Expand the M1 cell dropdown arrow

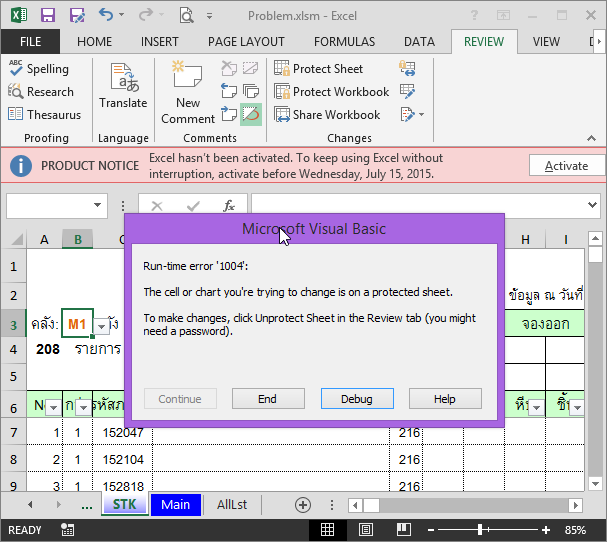(x=101, y=326)
